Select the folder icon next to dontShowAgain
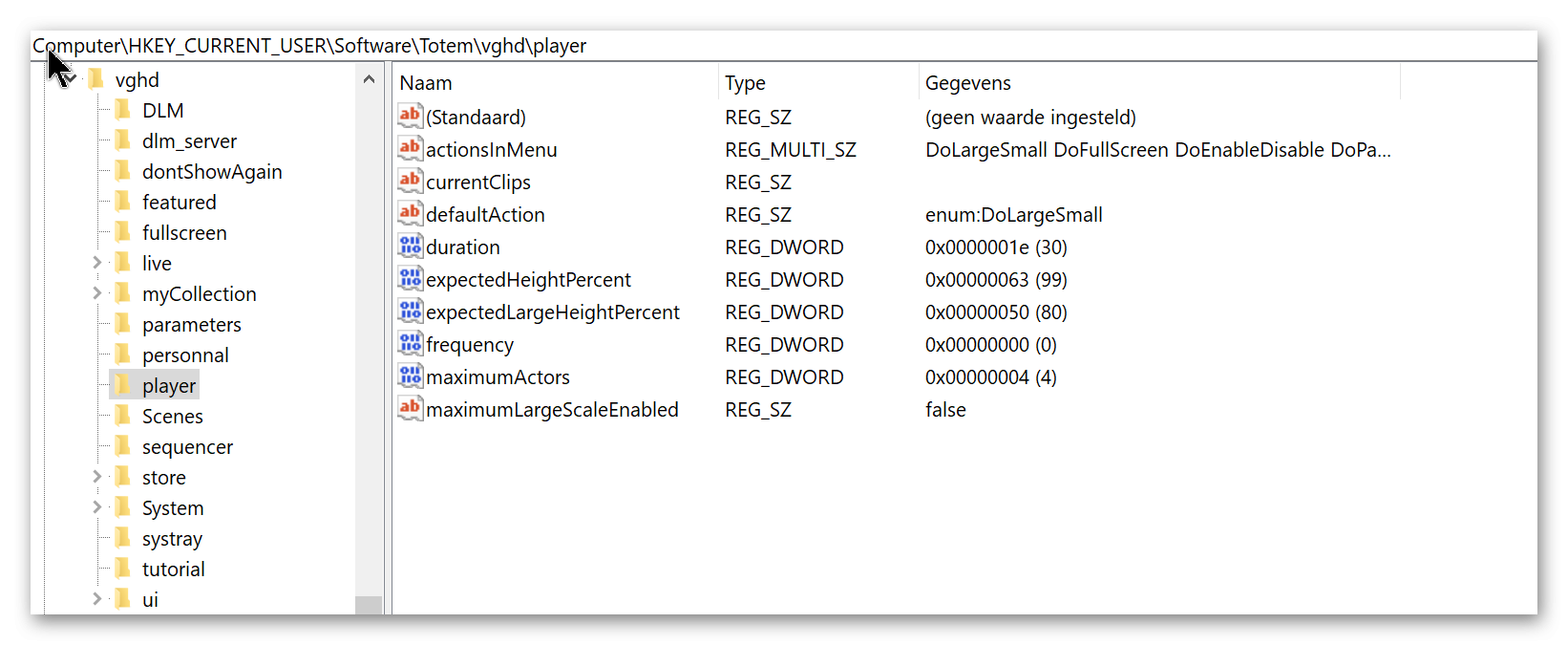 pyautogui.click(x=122, y=171)
